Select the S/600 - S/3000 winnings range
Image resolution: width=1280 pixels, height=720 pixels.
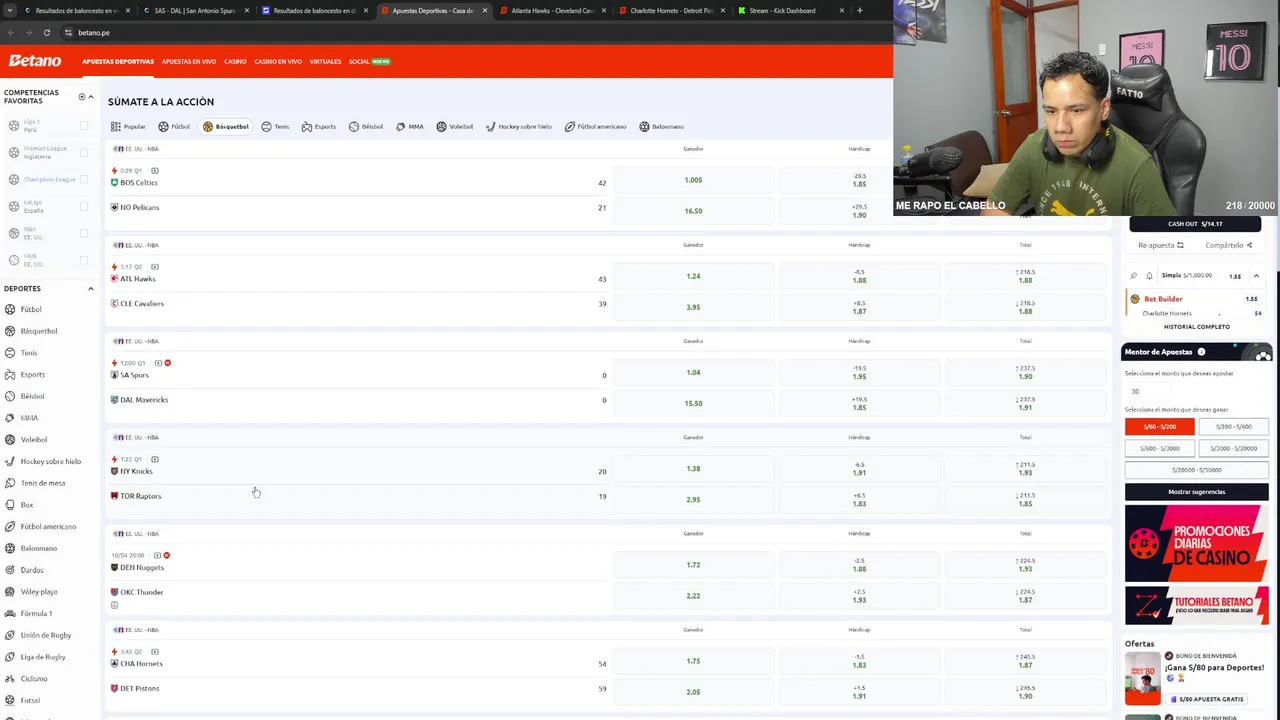pyautogui.click(x=1159, y=448)
